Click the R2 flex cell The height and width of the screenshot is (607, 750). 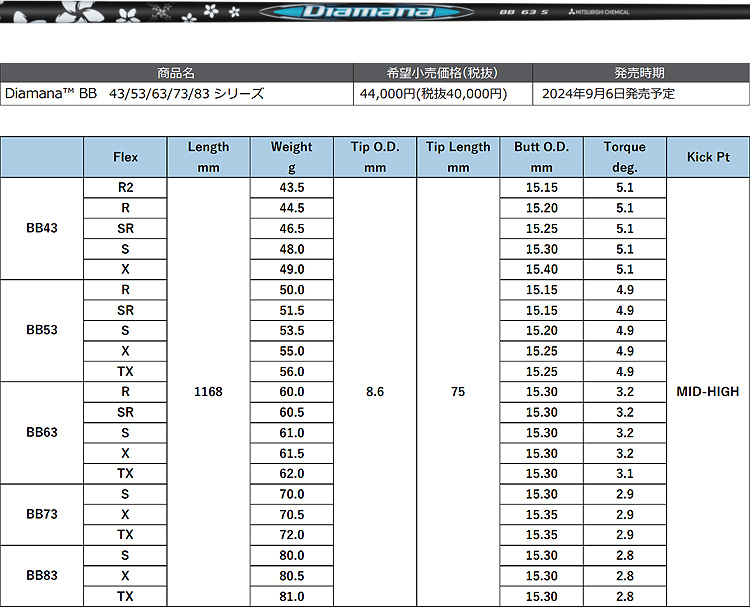coord(125,188)
